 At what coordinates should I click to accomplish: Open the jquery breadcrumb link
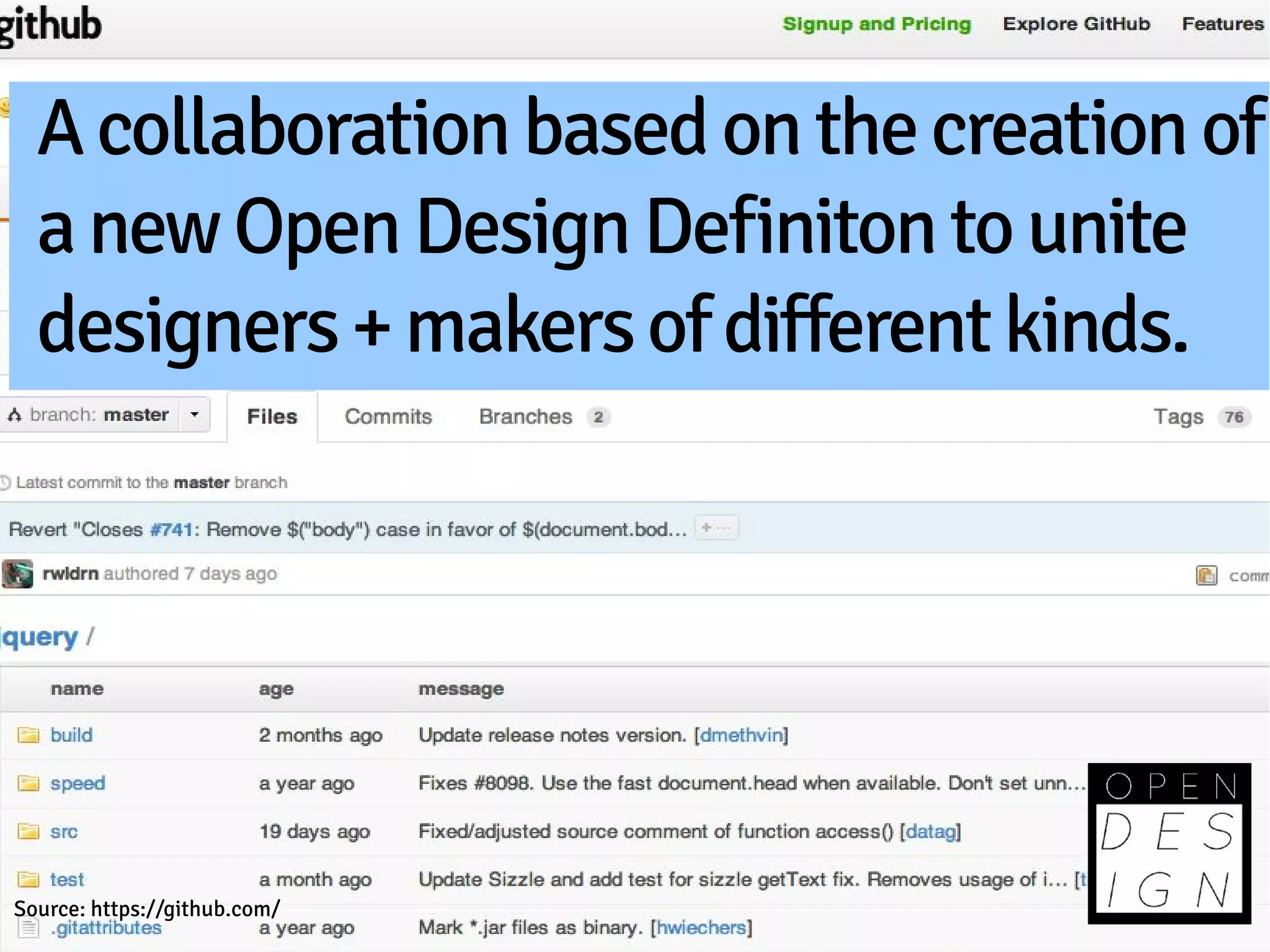click(38, 637)
